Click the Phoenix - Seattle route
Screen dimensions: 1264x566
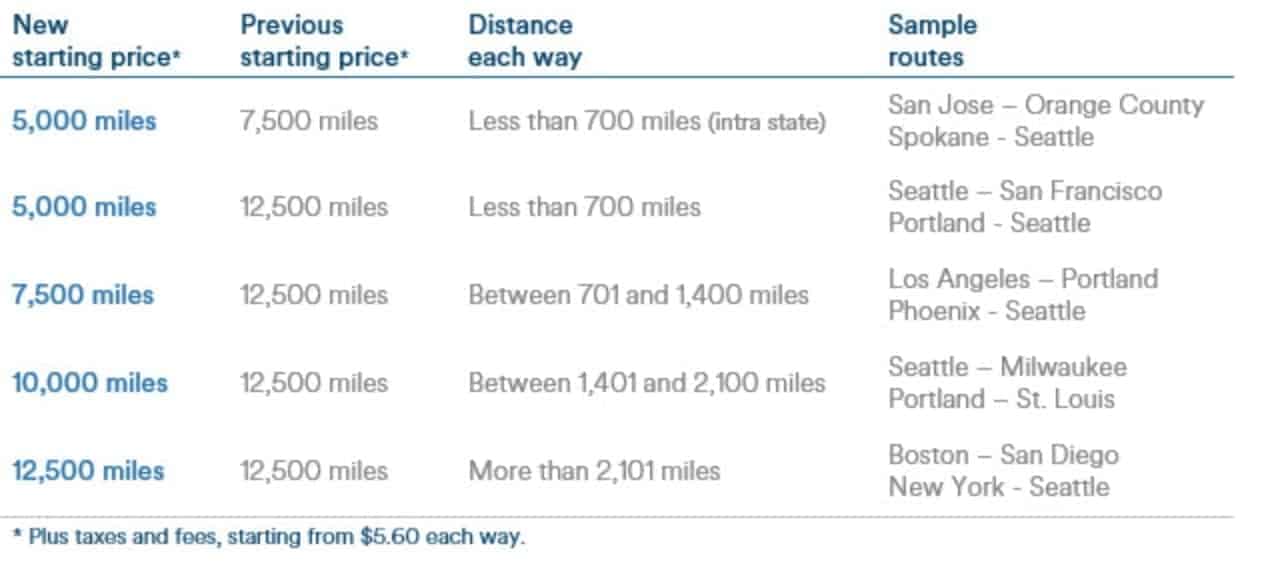(987, 311)
